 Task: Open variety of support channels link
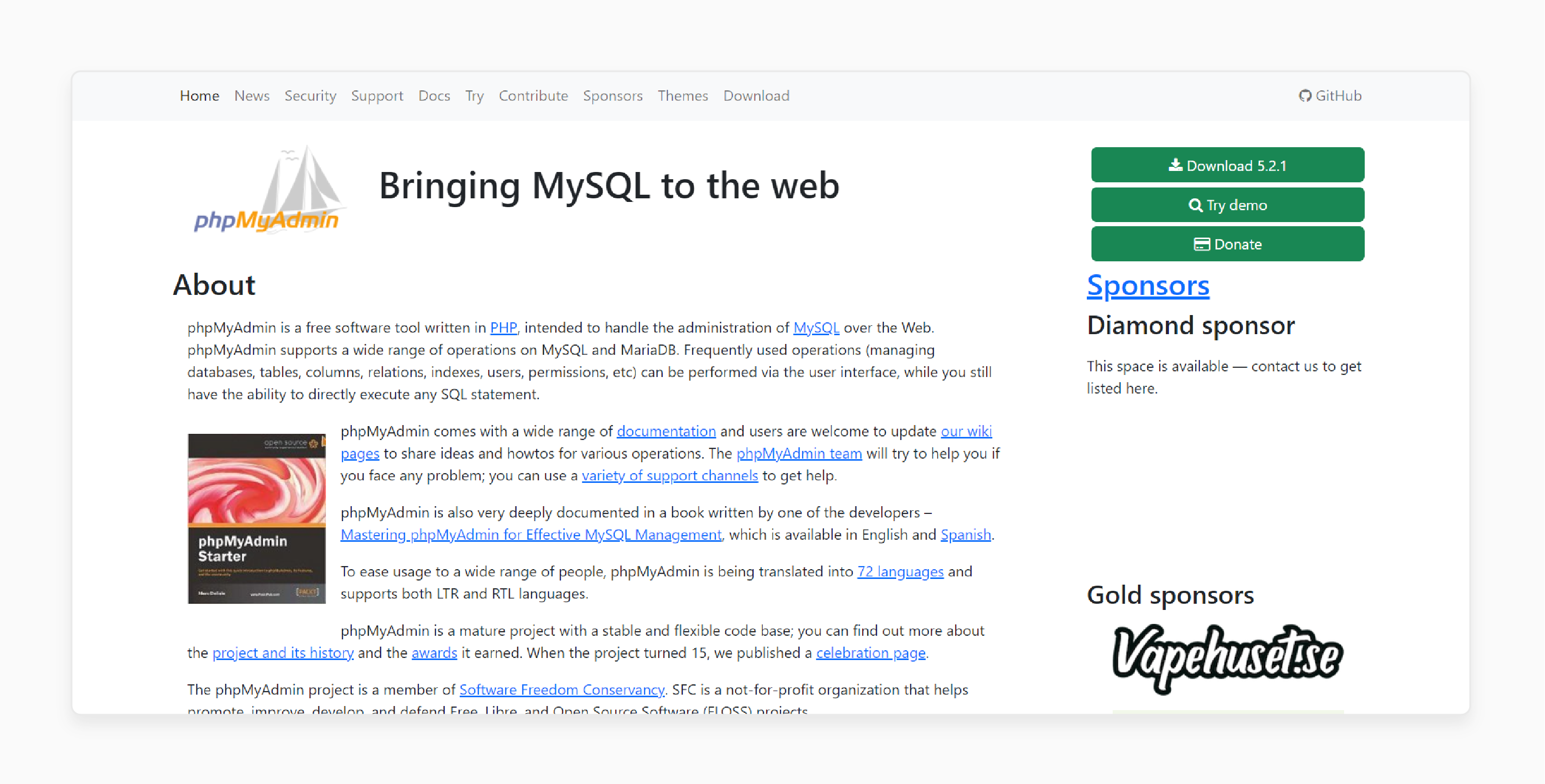pyautogui.click(x=670, y=476)
